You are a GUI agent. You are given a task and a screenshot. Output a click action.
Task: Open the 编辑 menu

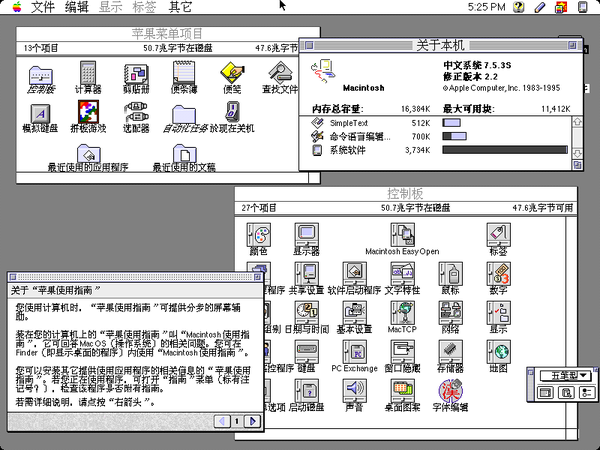77,7
